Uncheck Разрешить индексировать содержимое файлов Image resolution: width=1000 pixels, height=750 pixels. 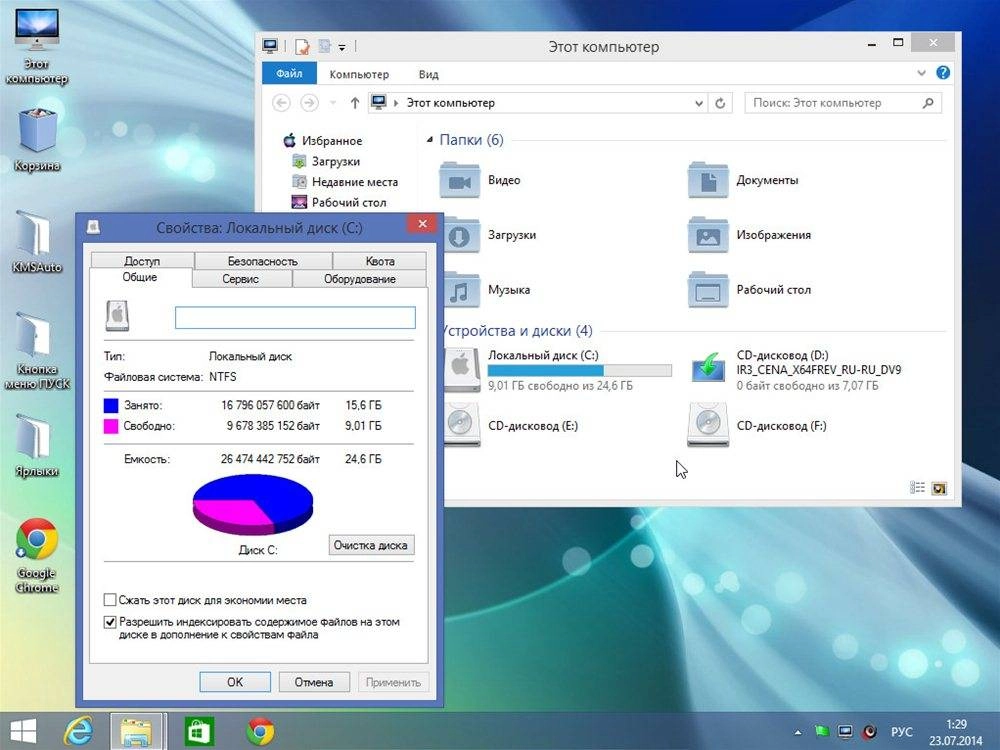110,621
